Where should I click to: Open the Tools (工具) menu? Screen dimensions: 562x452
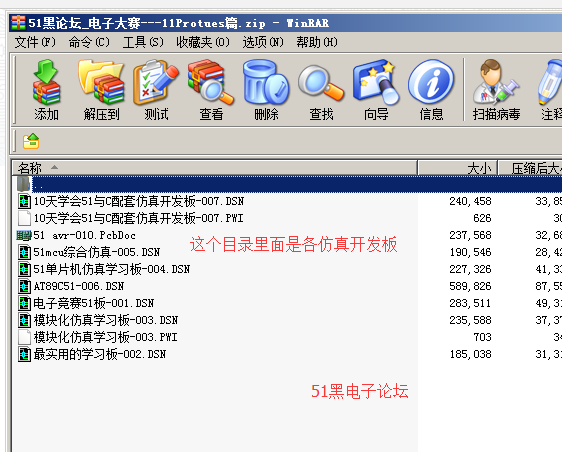click(x=143, y=42)
